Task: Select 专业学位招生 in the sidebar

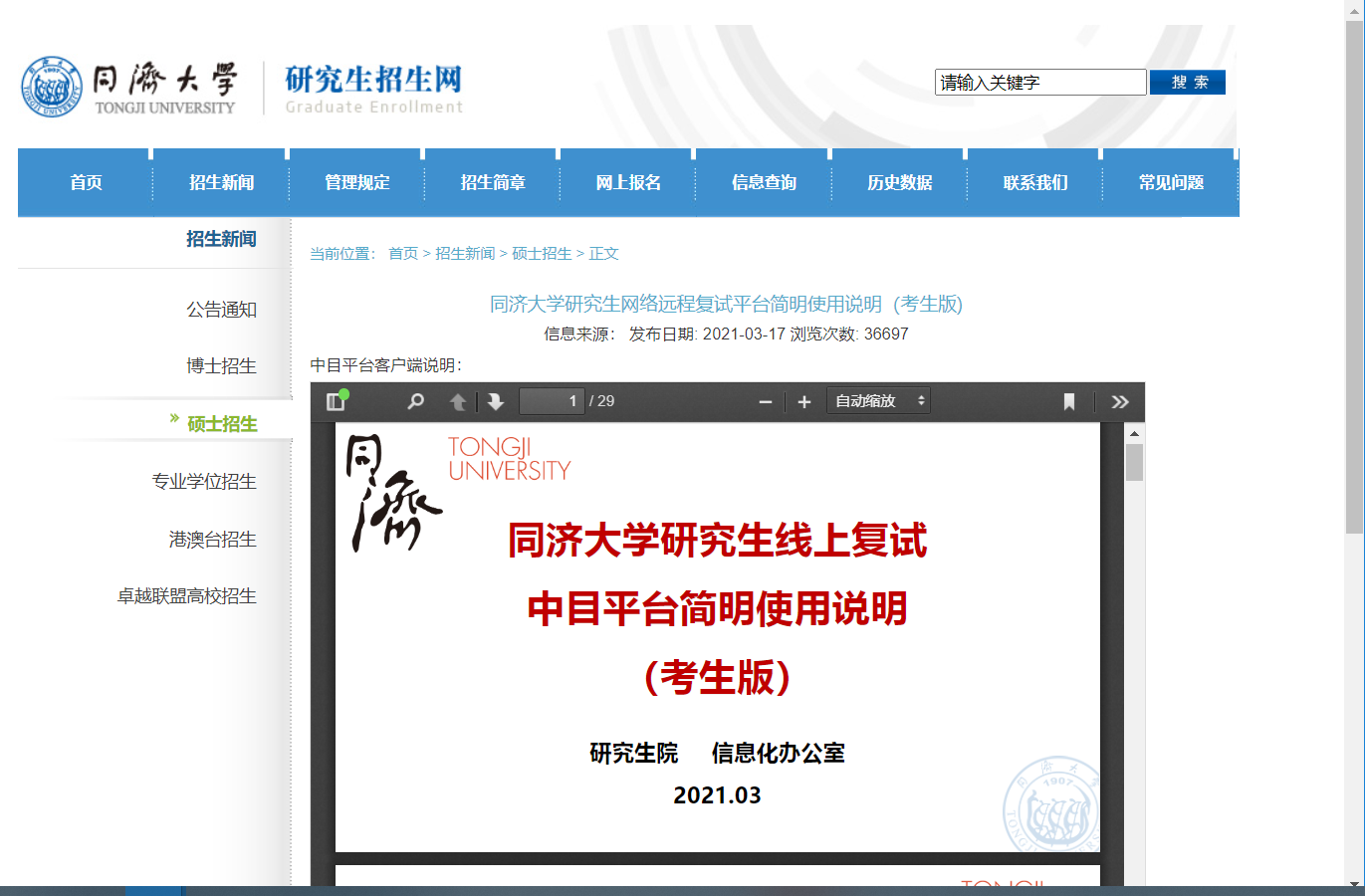Action: click(204, 482)
